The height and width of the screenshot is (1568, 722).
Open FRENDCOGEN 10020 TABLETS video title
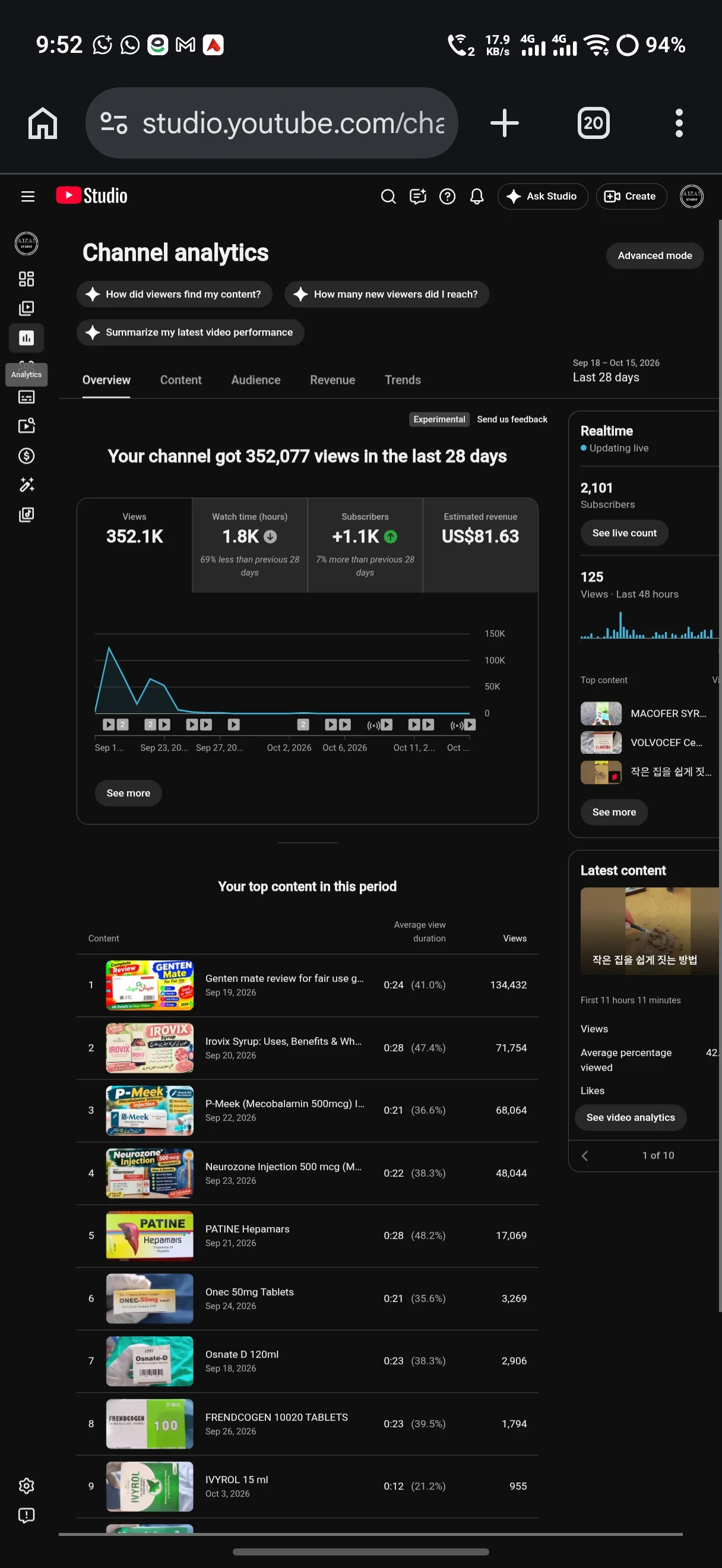pyautogui.click(x=276, y=1417)
